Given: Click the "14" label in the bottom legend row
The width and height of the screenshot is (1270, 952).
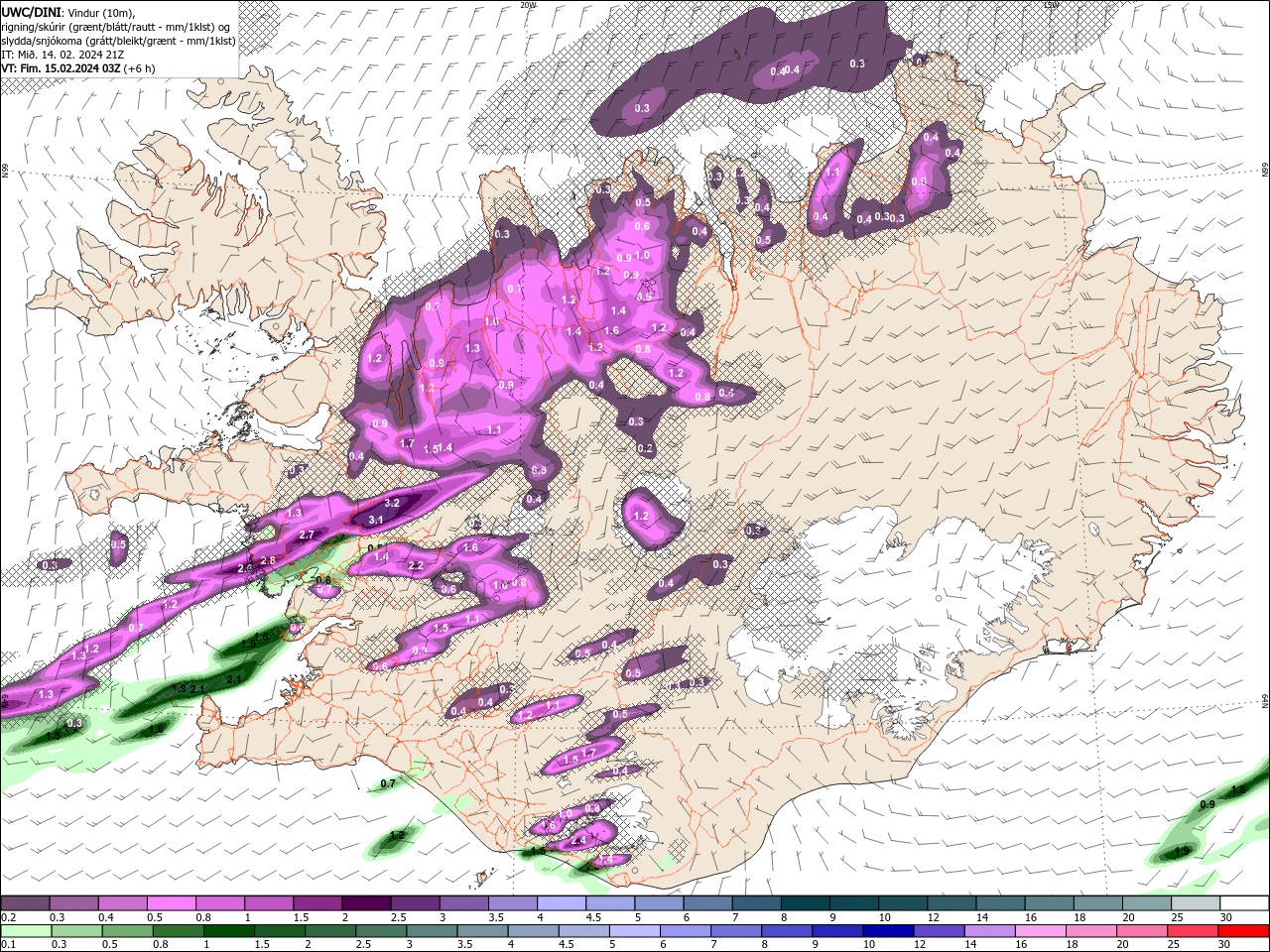Looking at the screenshot, I should [x=970, y=944].
